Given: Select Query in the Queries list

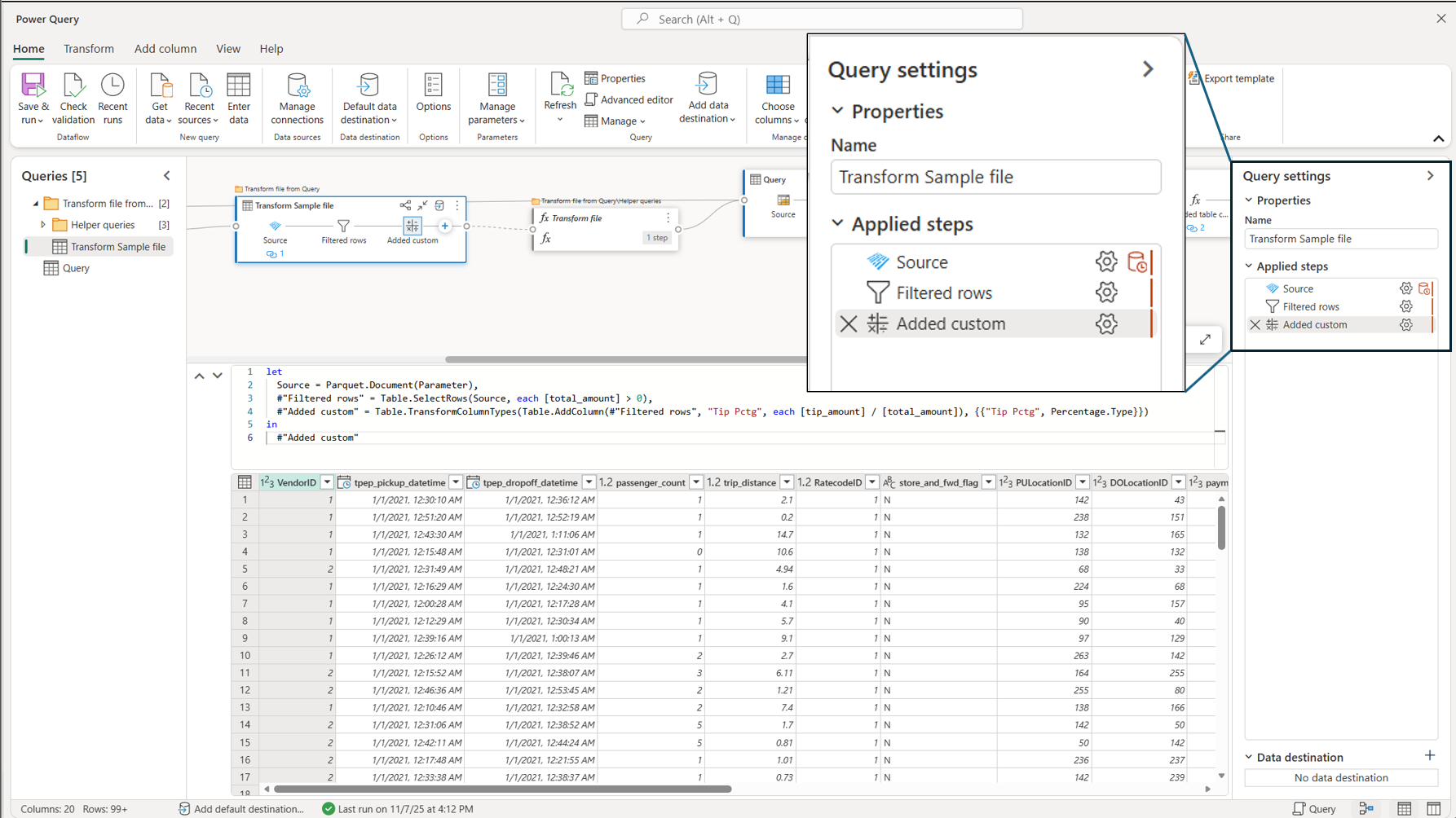Looking at the screenshot, I should pos(76,268).
